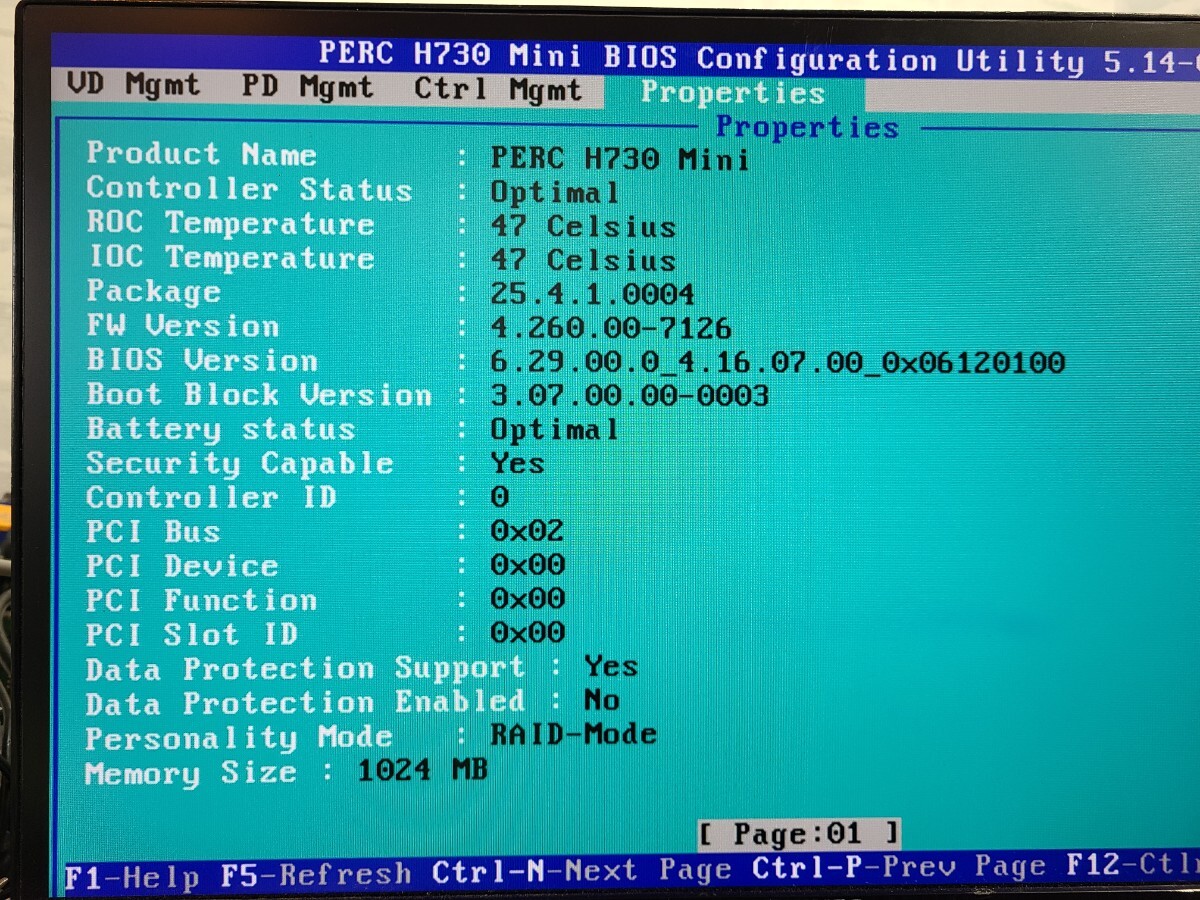Select Boot Block Version value 3.07.00.00-0003
This screenshot has height=900, width=1200.
630,396
